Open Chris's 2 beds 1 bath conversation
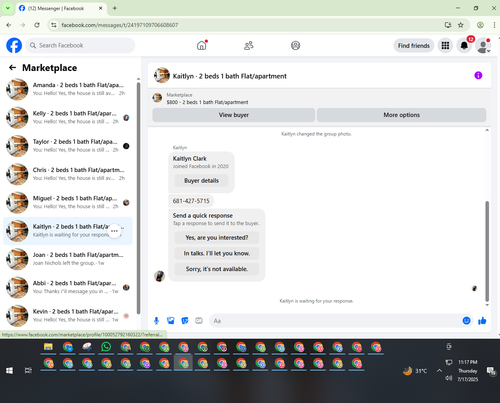The height and width of the screenshot is (403, 500). pos(68,174)
